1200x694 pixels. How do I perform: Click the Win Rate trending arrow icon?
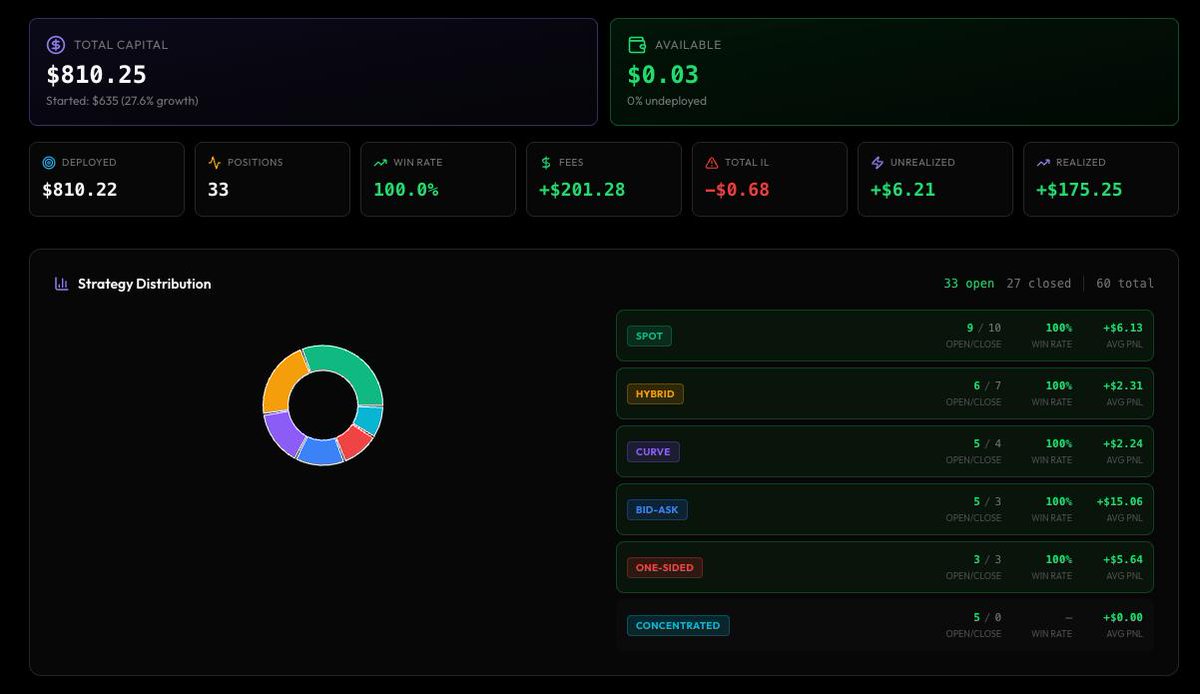(x=381, y=162)
